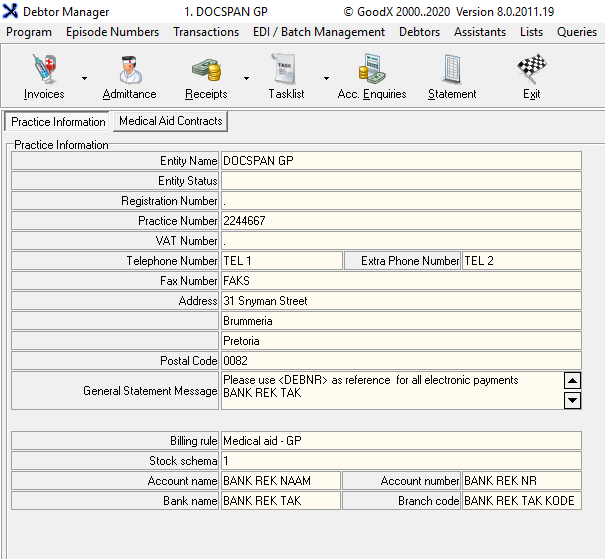Open the Tasklist toolbar icon

click(x=286, y=76)
